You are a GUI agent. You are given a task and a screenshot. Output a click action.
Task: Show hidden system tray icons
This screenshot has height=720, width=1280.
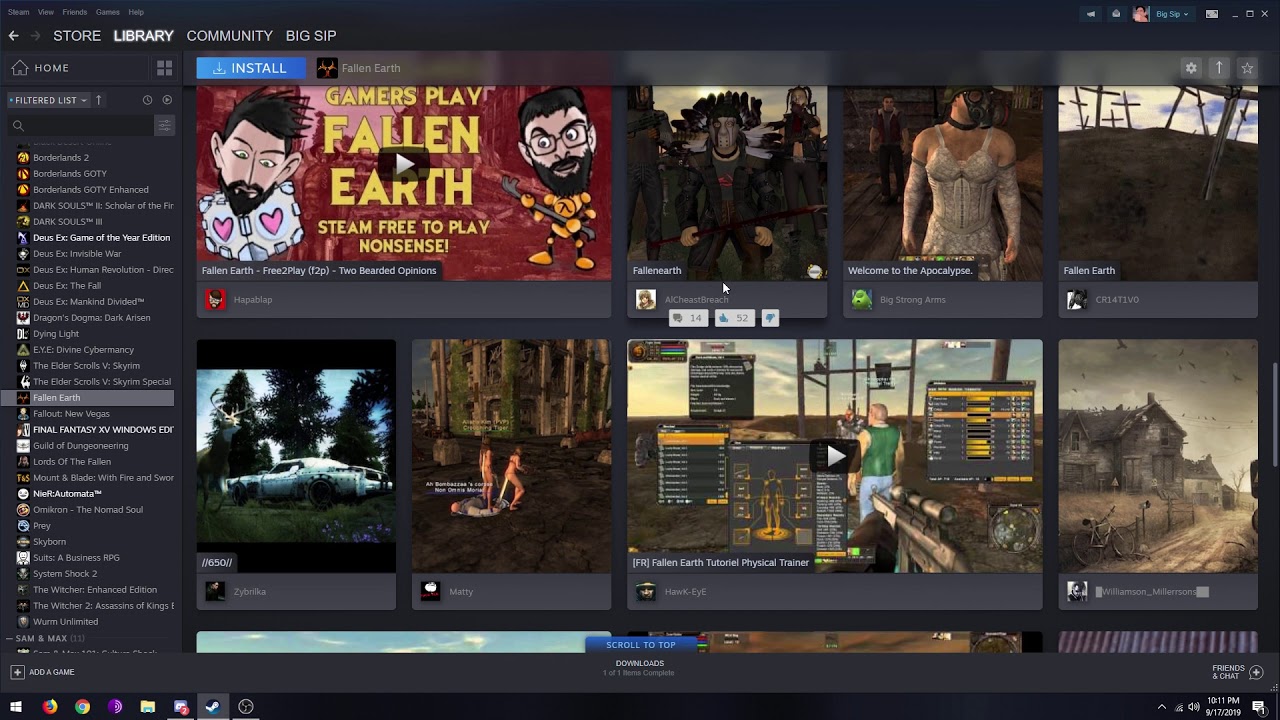tap(1162, 707)
